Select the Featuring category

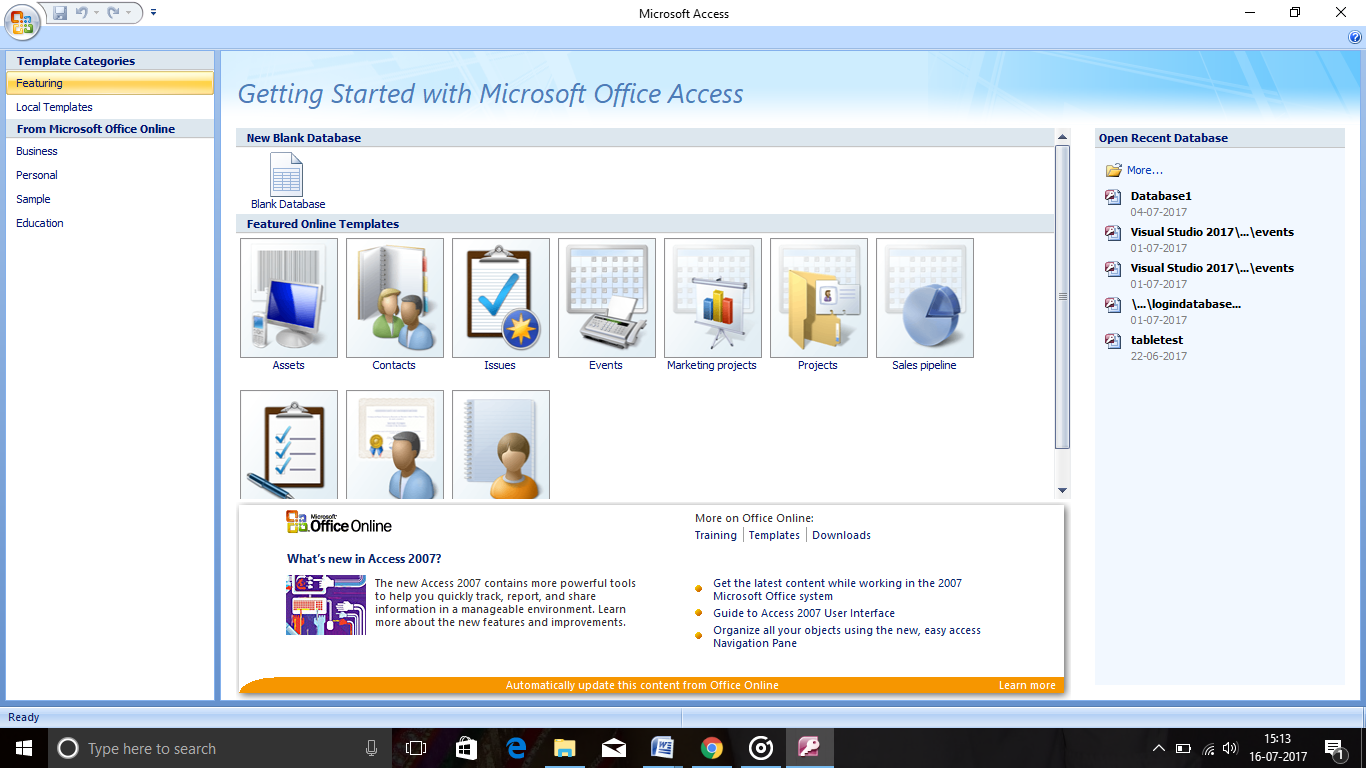pos(110,83)
